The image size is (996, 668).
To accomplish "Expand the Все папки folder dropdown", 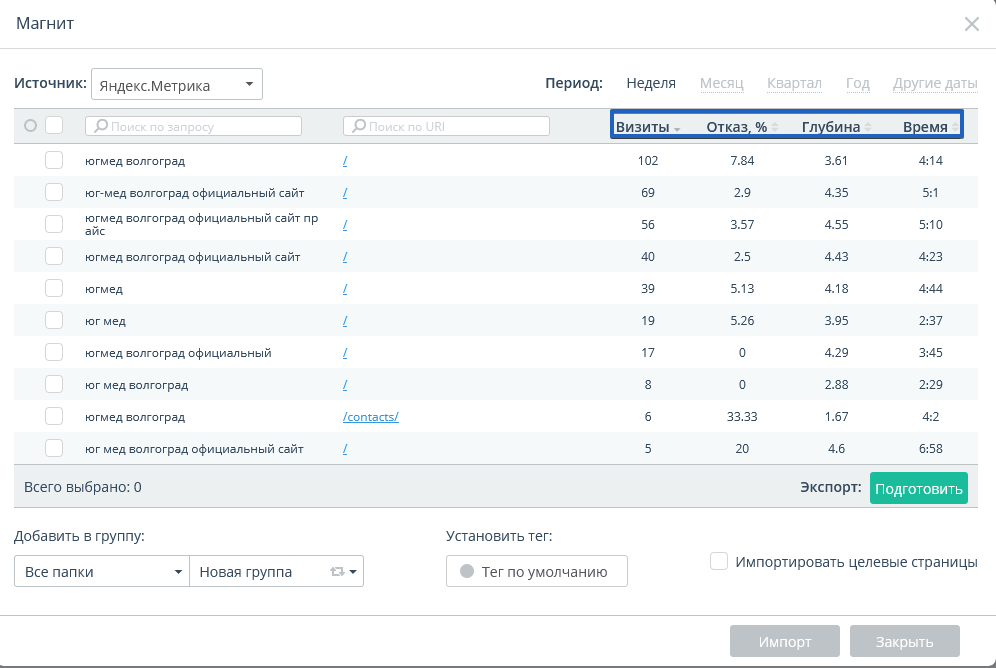I will (101, 572).
